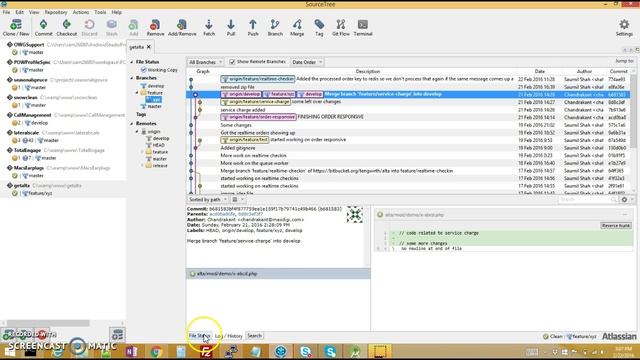
Task: Open the file list view mode dropdown
Action: tap(238, 200)
